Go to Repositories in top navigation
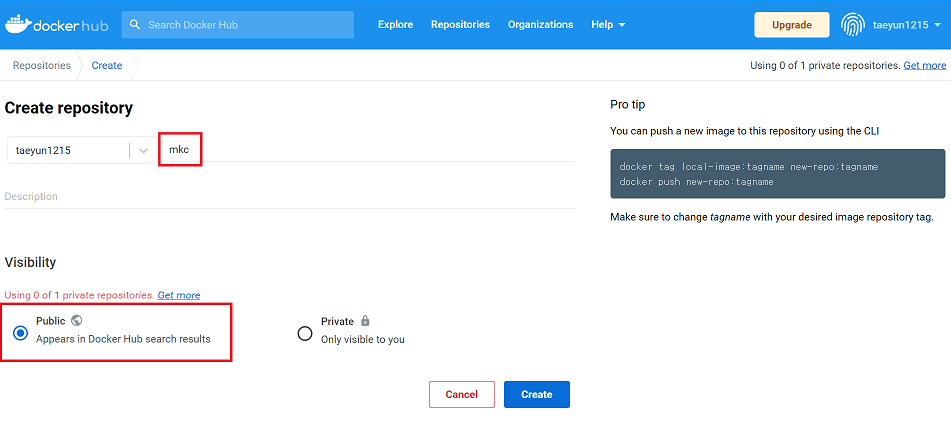951x429 pixels. click(460, 25)
